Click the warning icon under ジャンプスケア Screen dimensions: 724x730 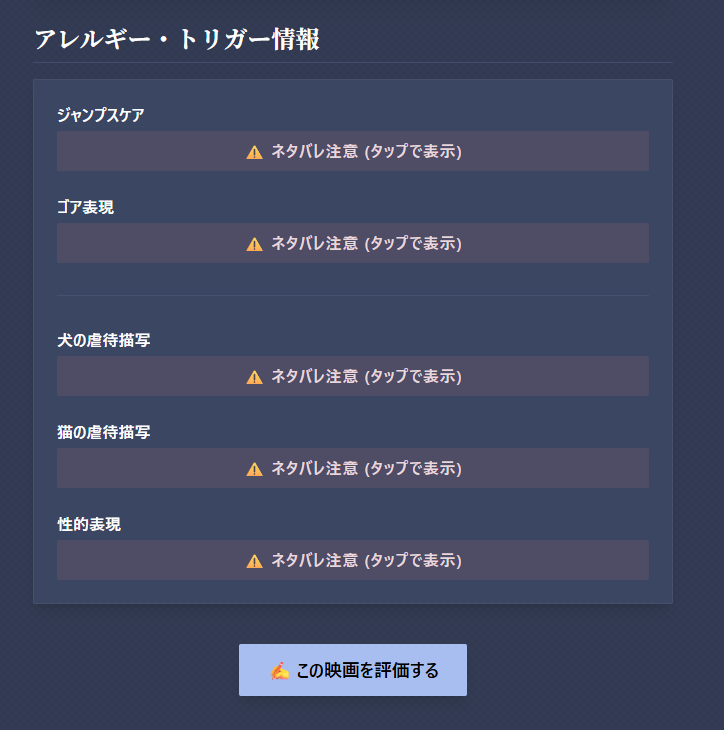(254, 152)
